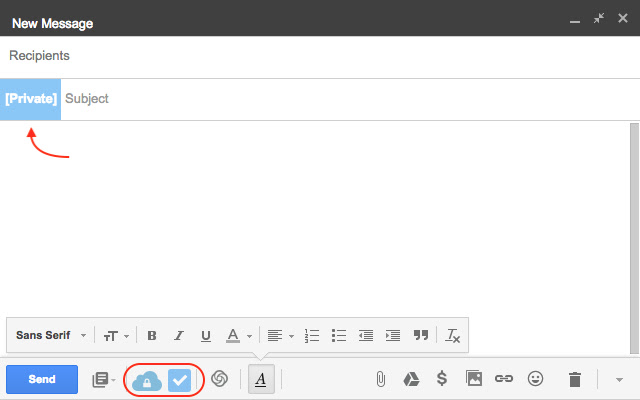Toggle the blue checkmark tracking box
The height and width of the screenshot is (400, 640).
(x=180, y=380)
